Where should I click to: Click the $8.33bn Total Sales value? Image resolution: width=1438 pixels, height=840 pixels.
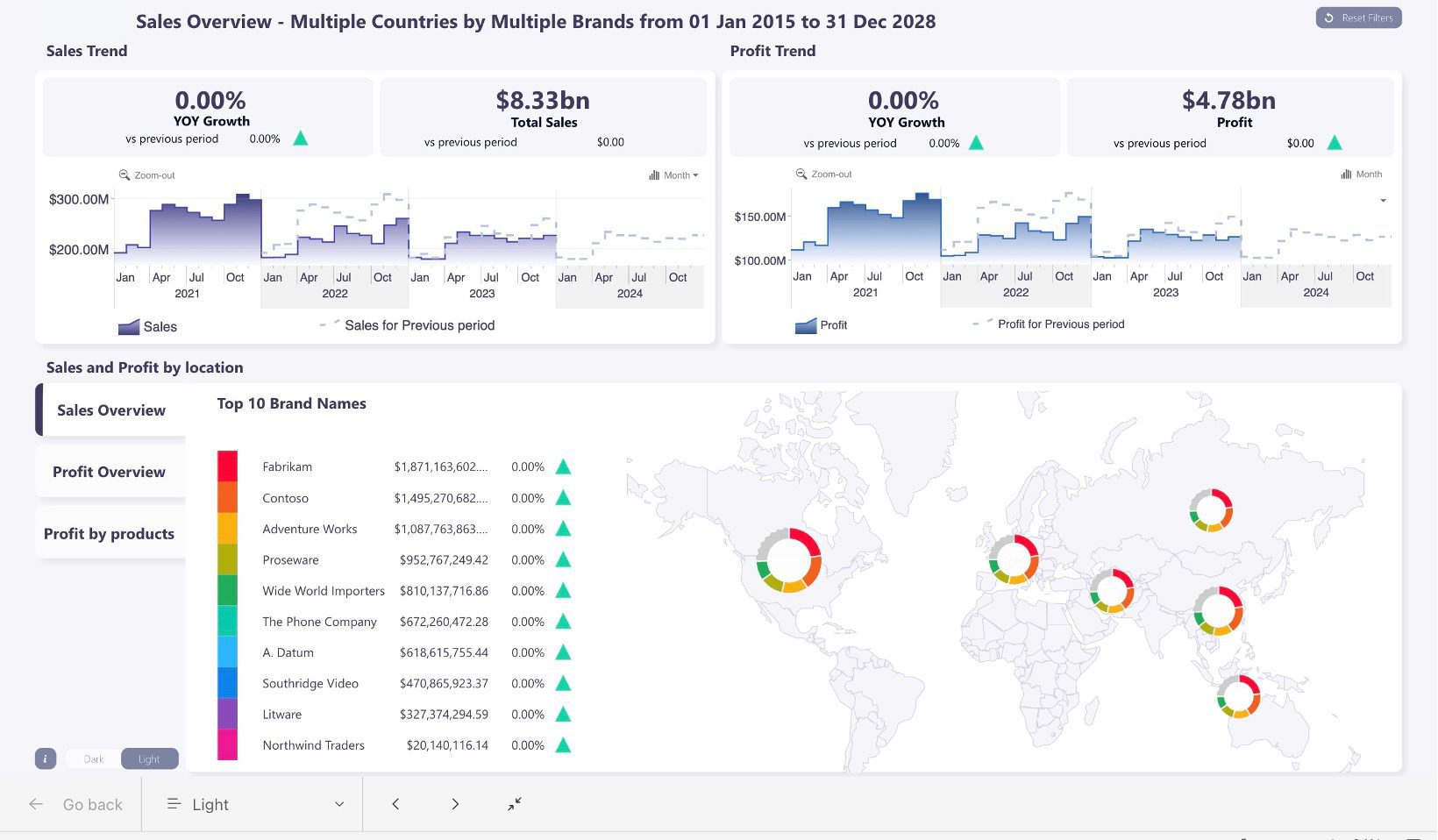click(x=543, y=100)
